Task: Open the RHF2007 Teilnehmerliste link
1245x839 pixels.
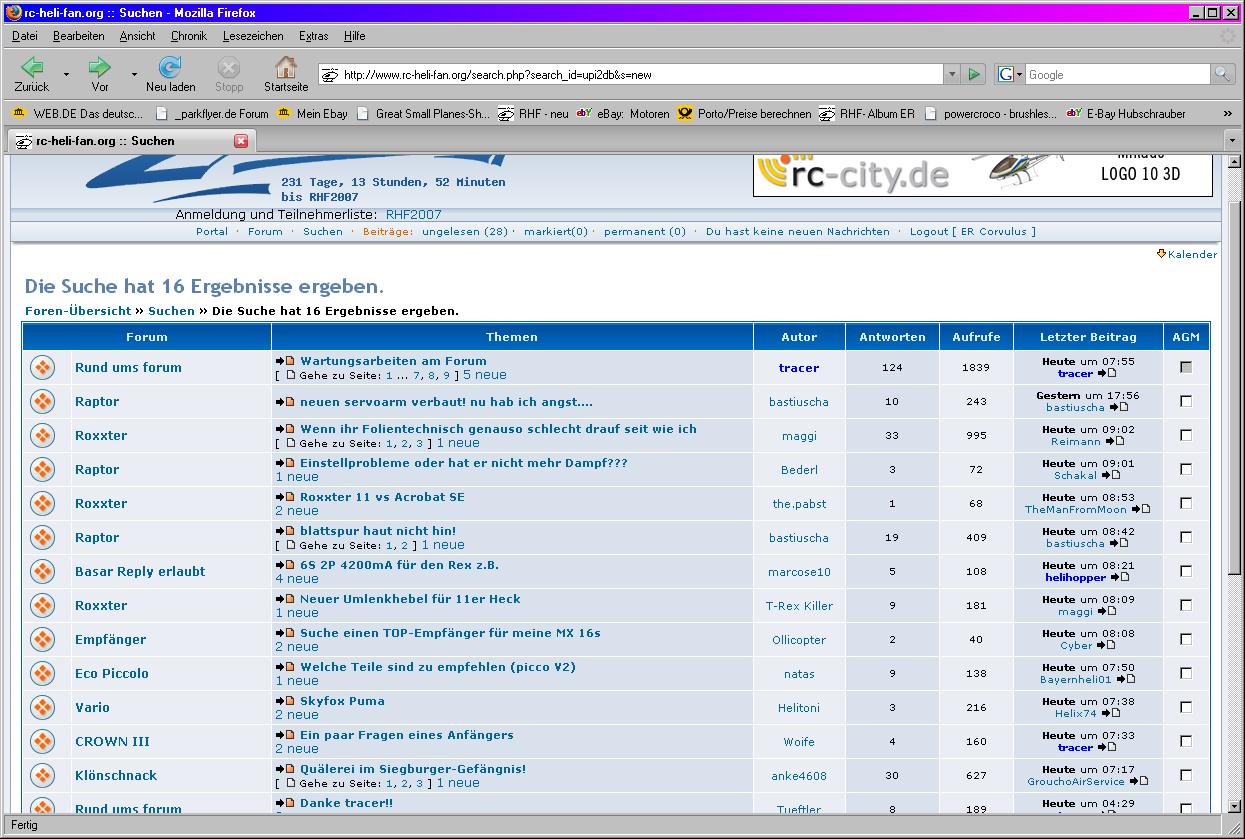Action: (414, 214)
